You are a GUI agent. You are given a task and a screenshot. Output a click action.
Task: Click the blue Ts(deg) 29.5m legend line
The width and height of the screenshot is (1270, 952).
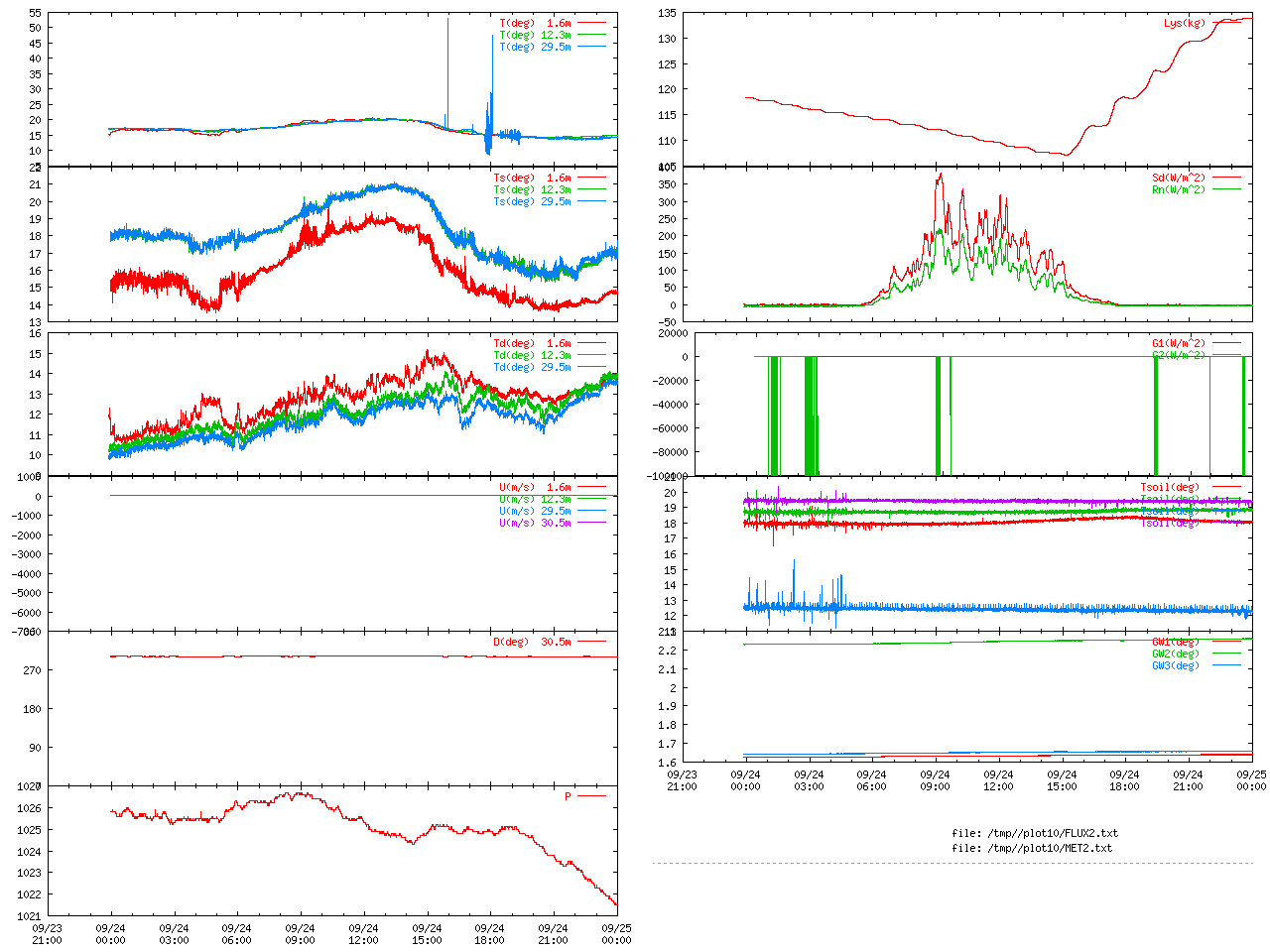(x=591, y=201)
